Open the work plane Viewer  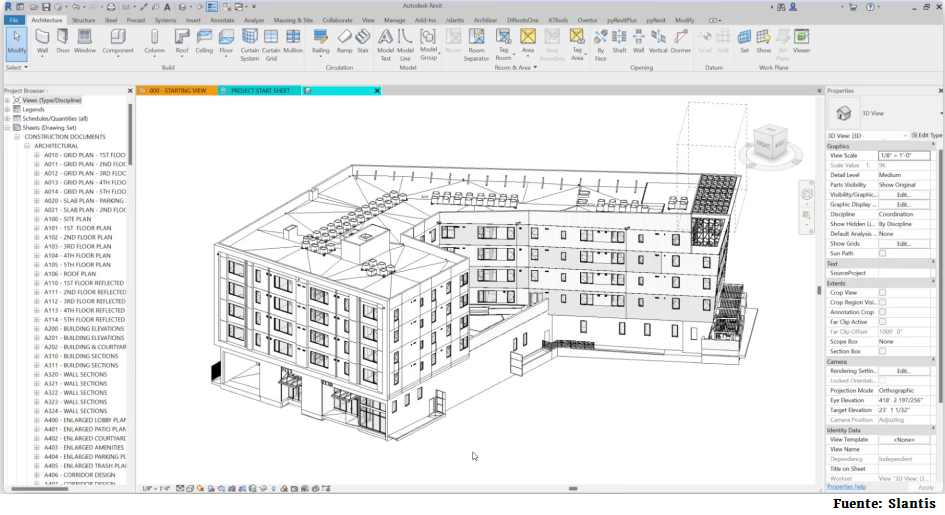(802, 42)
